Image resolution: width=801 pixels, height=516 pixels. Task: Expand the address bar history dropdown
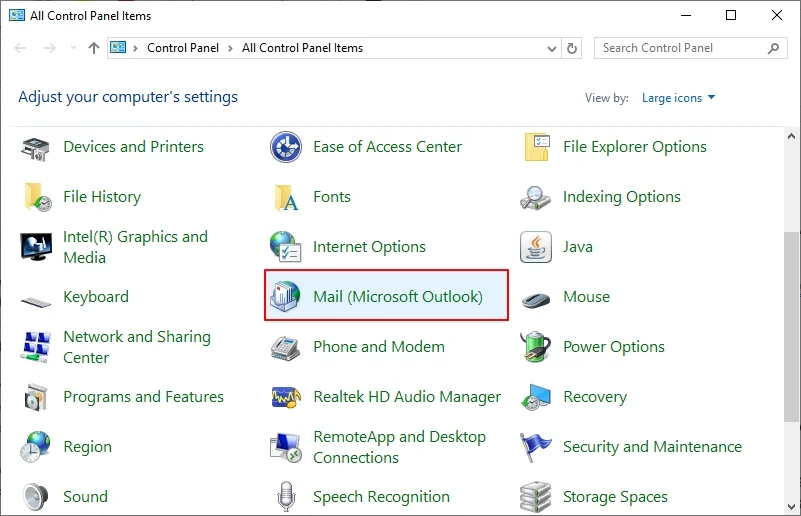tap(552, 48)
